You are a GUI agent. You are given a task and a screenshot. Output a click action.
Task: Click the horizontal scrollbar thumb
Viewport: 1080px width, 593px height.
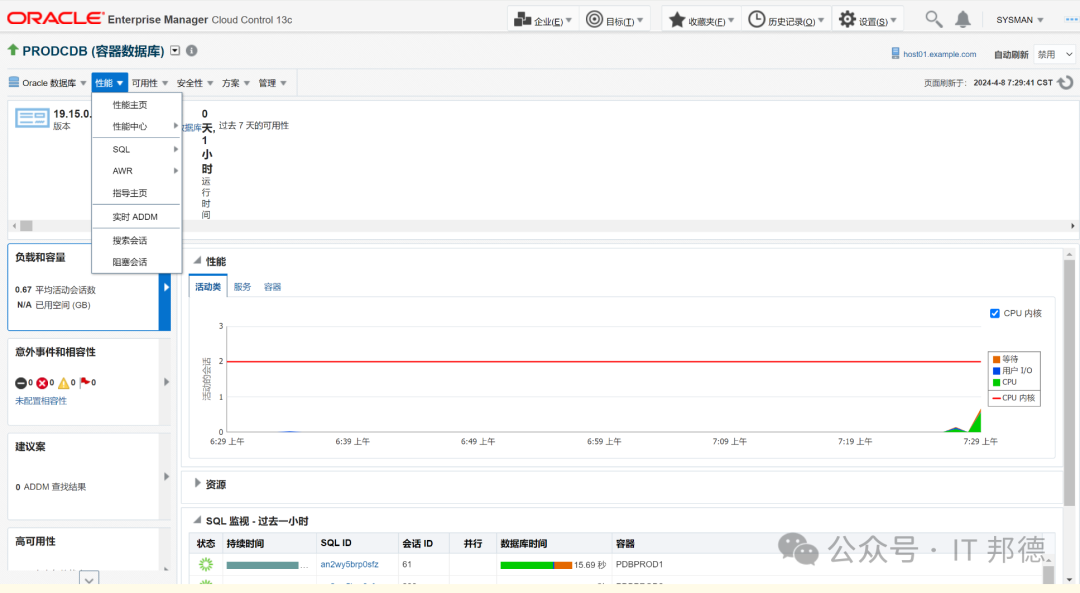tap(26, 226)
